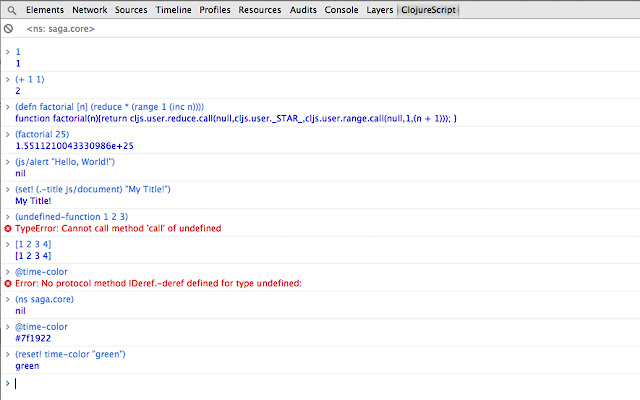This screenshot has width=640, height=400.
Task: Open the Elements tab
Action: pyautogui.click(x=45, y=10)
